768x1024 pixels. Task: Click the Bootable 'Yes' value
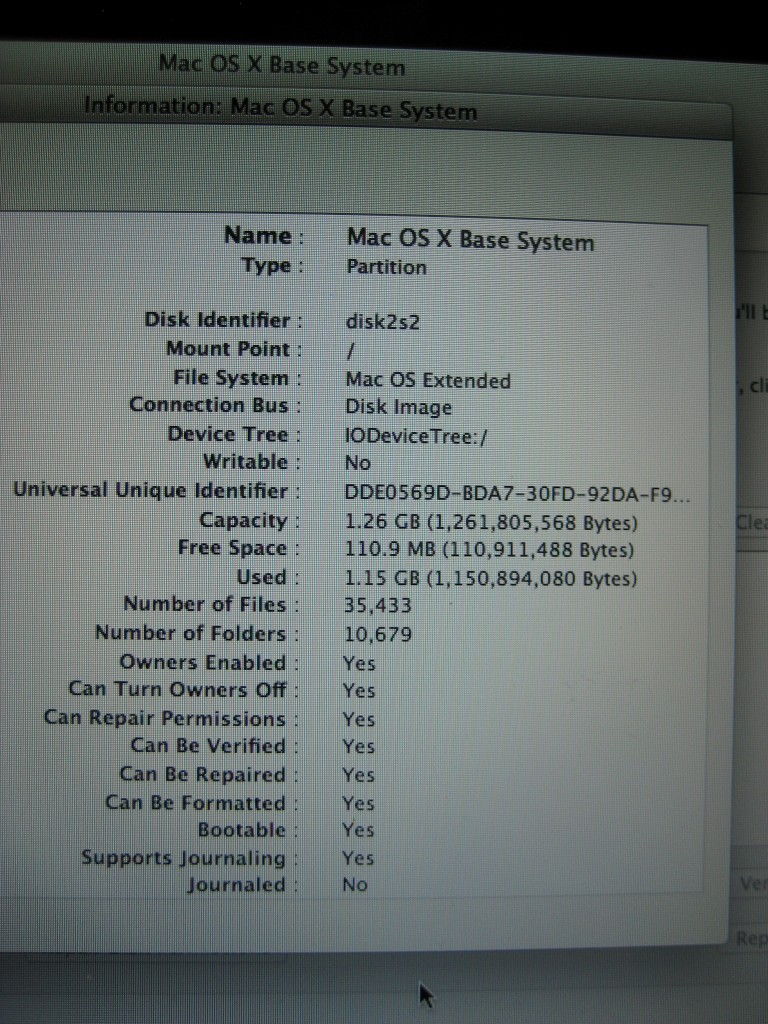coord(359,830)
